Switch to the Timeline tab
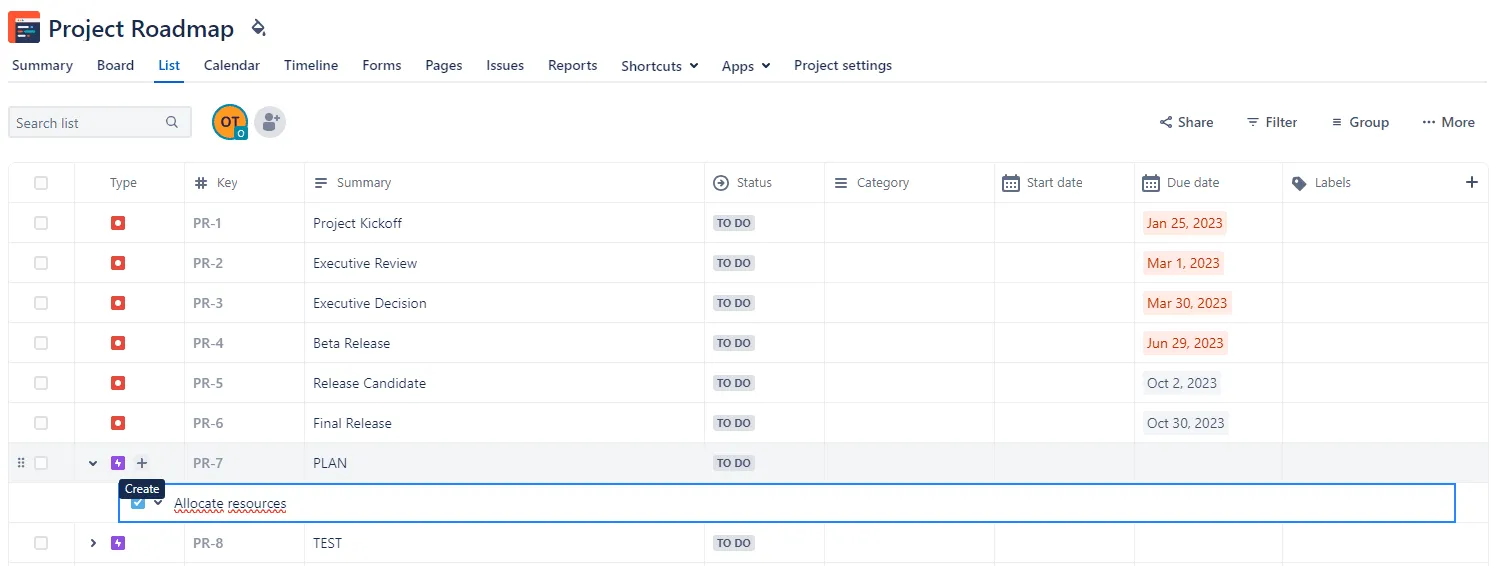 (x=311, y=65)
